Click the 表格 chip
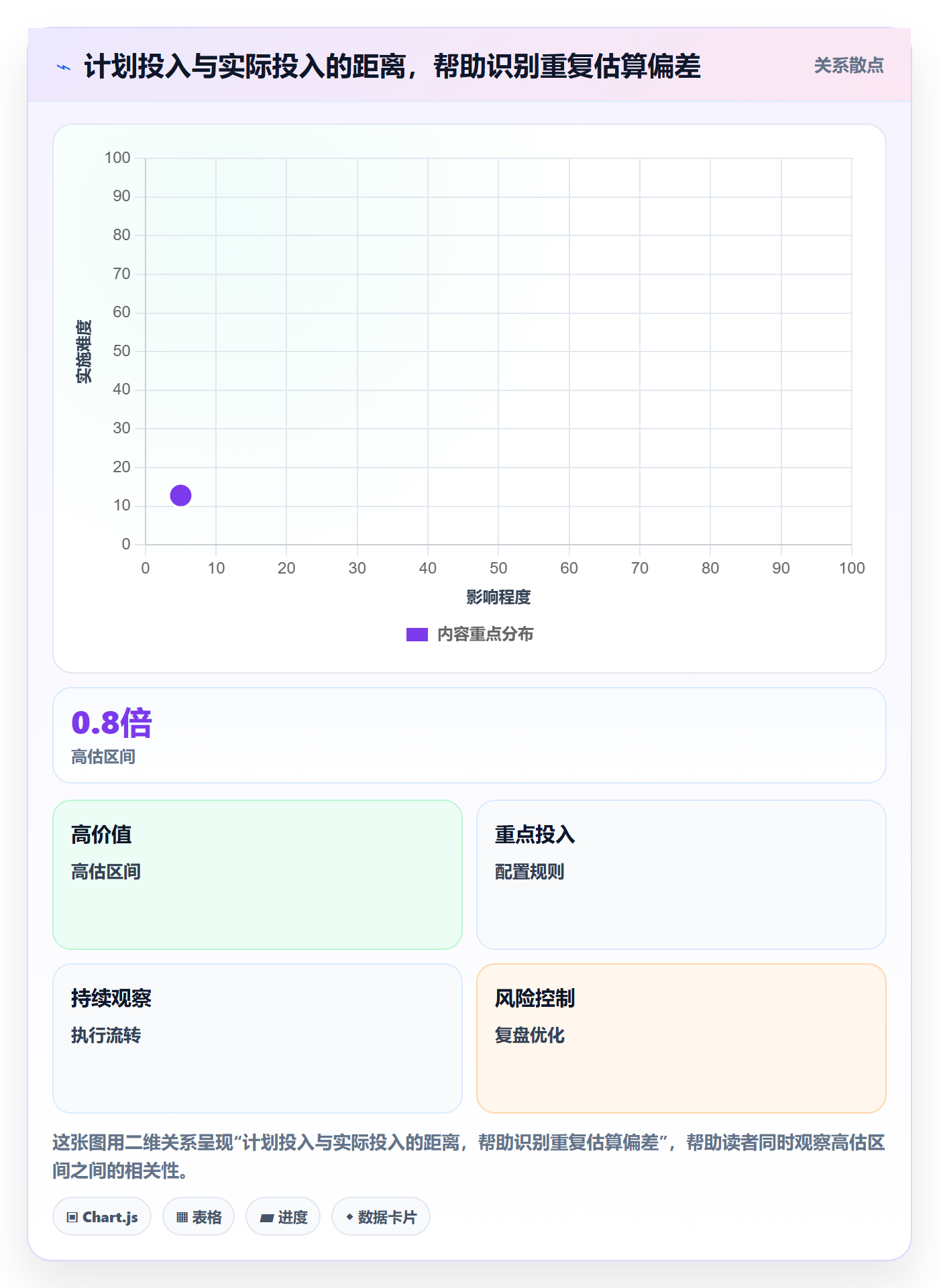 (x=199, y=1217)
